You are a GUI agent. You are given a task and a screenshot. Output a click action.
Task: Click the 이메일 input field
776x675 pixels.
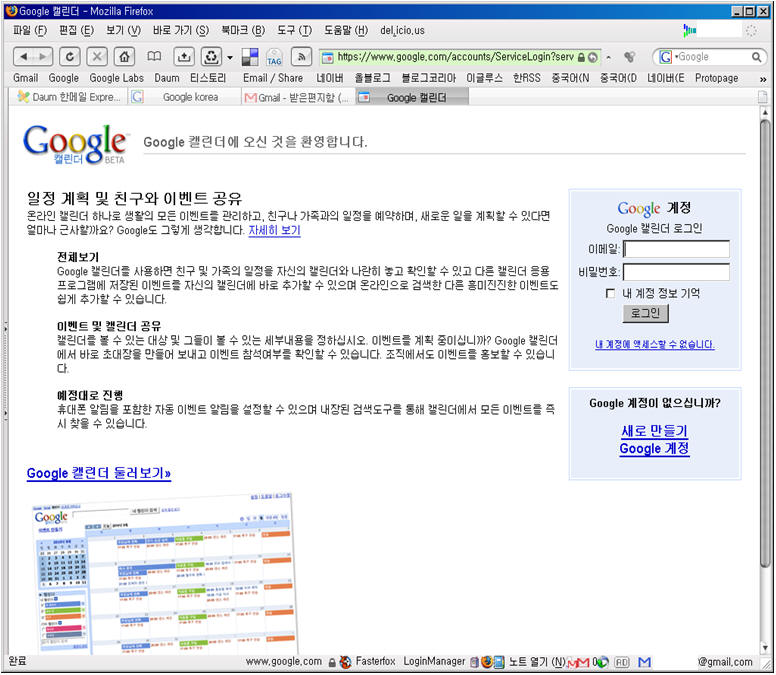(676, 249)
